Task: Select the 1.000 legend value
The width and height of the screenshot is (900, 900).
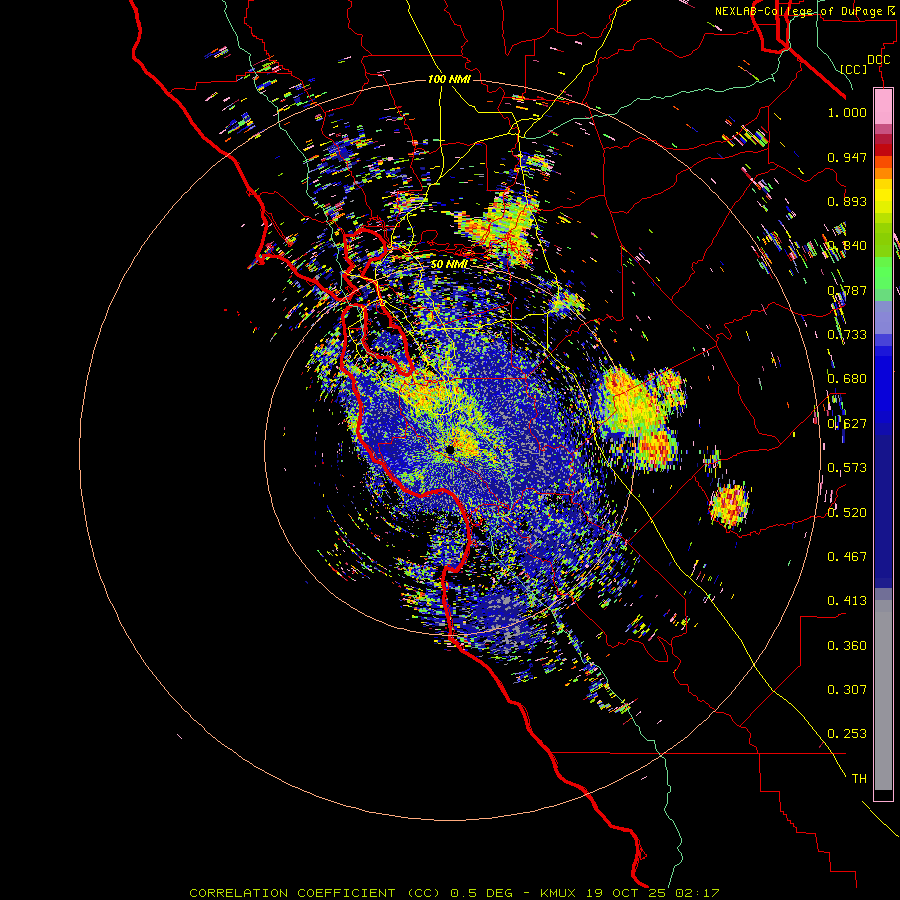Action: (847, 112)
